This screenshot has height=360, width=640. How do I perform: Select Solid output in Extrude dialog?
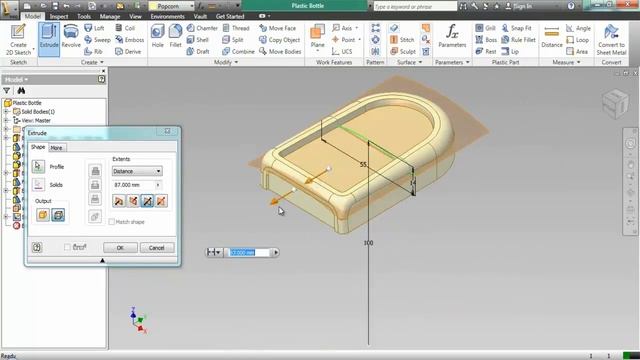coord(43,215)
